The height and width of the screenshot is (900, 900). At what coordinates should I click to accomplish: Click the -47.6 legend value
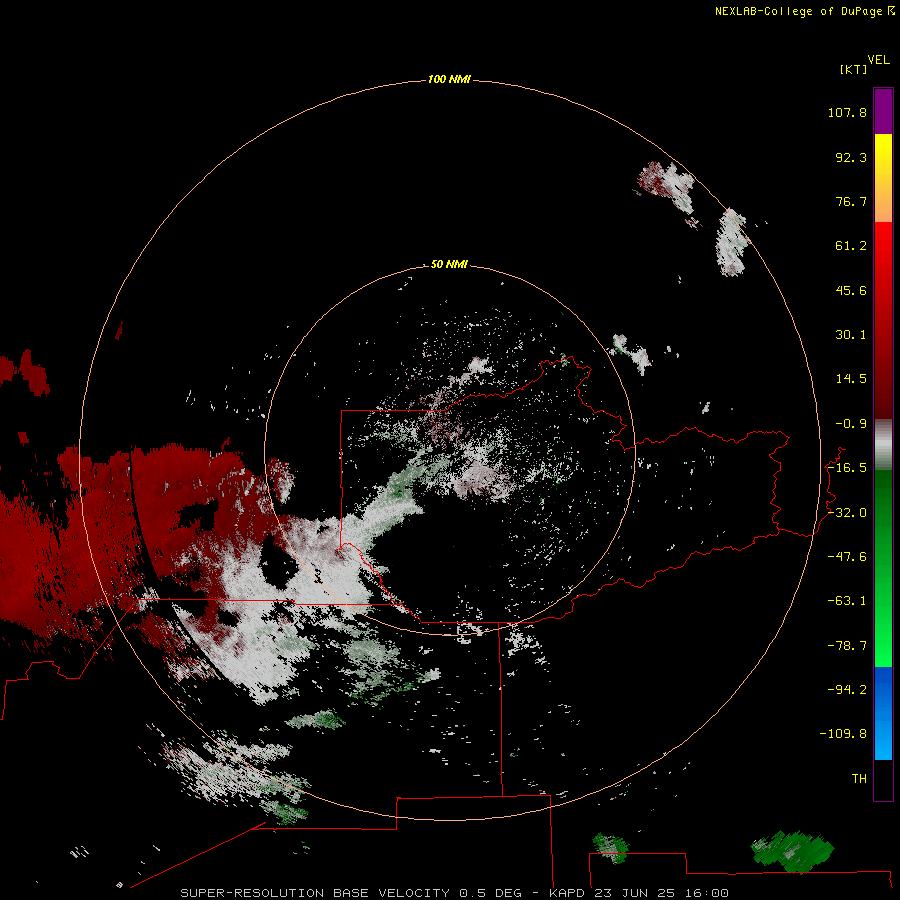[x=847, y=557]
